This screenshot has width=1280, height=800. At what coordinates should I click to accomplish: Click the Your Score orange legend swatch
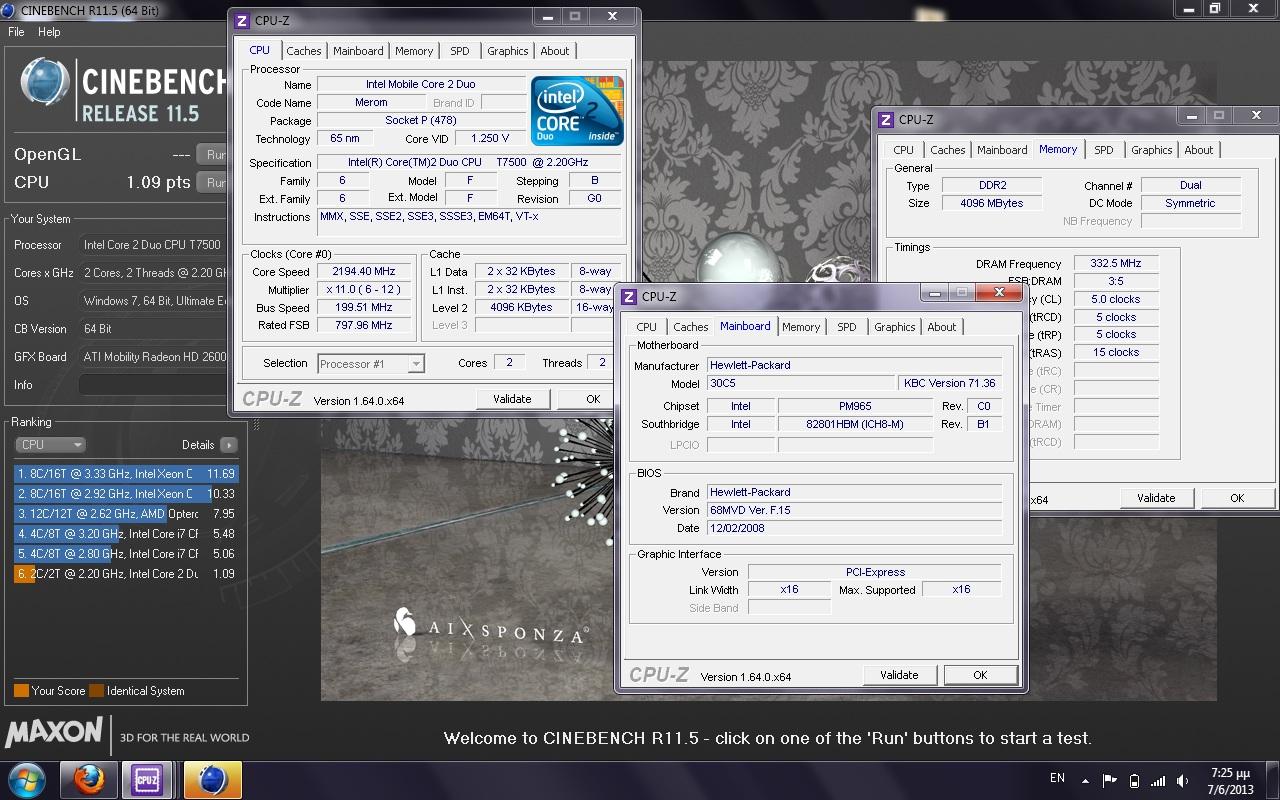[x=21, y=691]
